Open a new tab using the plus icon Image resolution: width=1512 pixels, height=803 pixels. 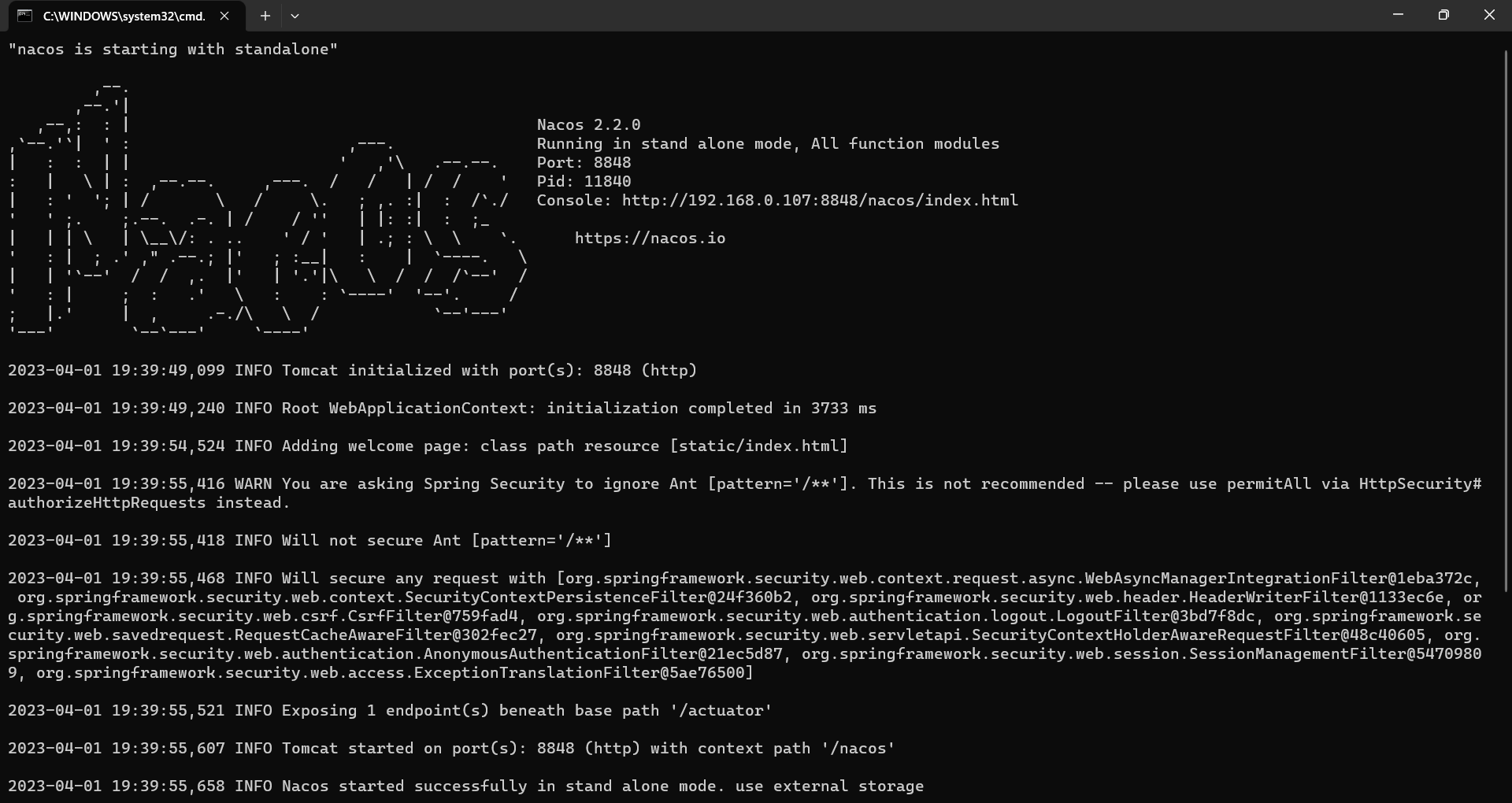pyautogui.click(x=265, y=16)
